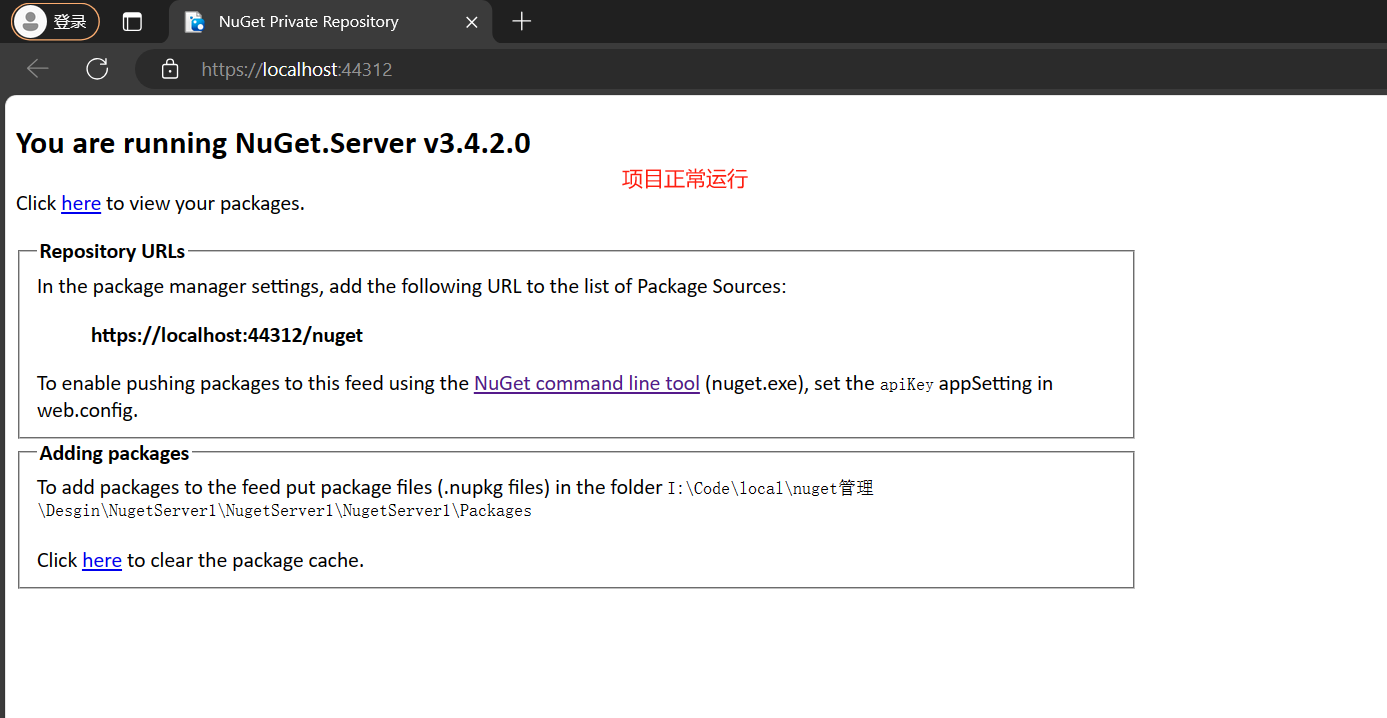
Task: Open the NuGet command line tool link
Action: (587, 383)
